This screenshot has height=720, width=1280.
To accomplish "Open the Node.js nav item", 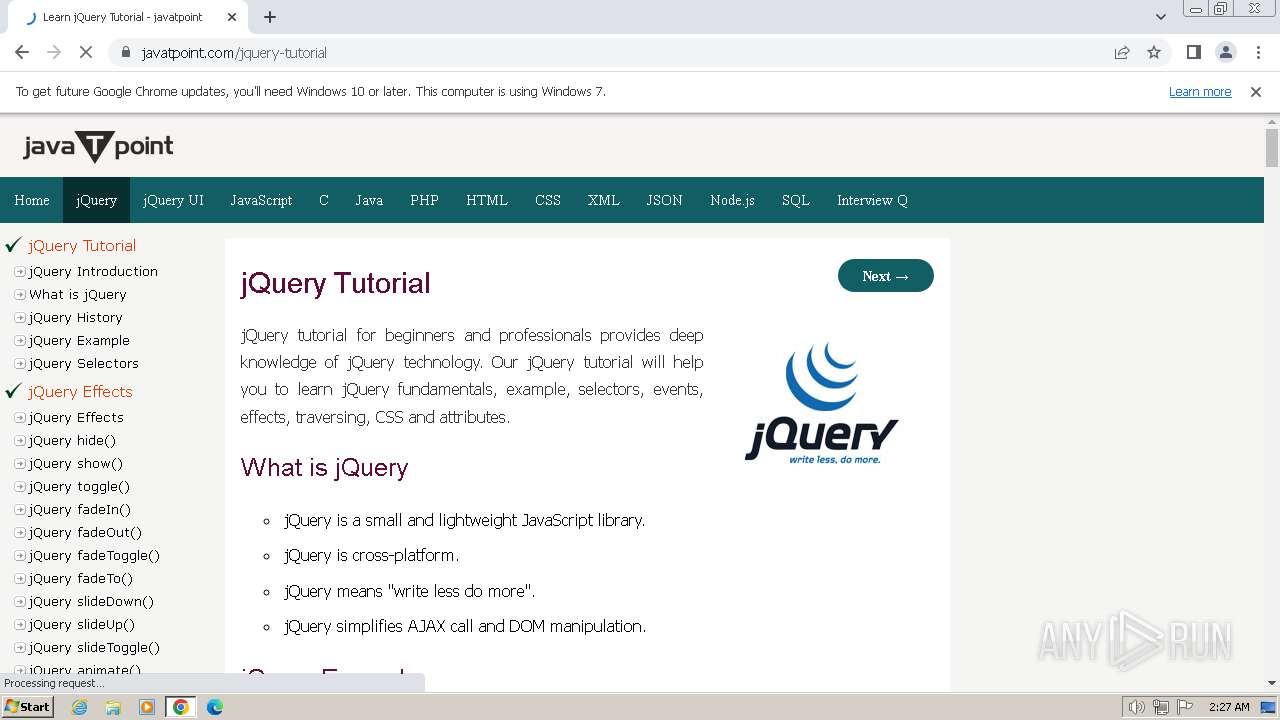I will point(732,200).
